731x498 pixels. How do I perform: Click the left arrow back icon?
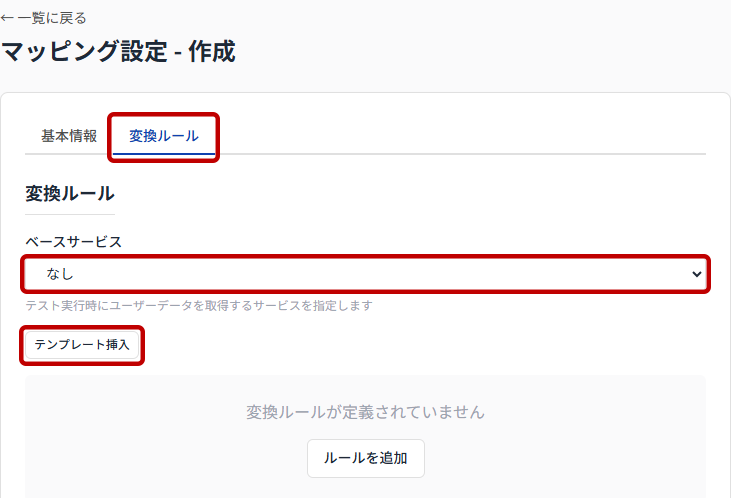click(7, 18)
